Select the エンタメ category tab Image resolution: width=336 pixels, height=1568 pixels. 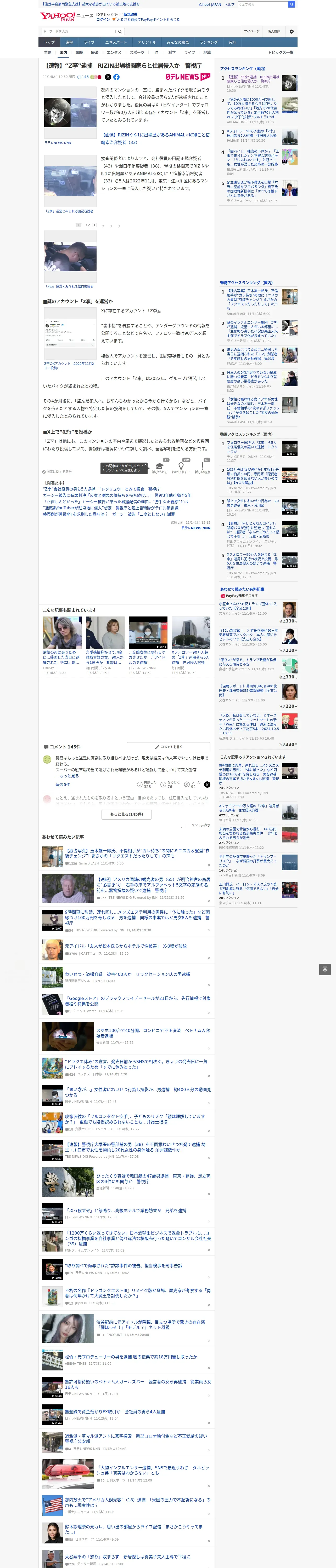[114, 52]
